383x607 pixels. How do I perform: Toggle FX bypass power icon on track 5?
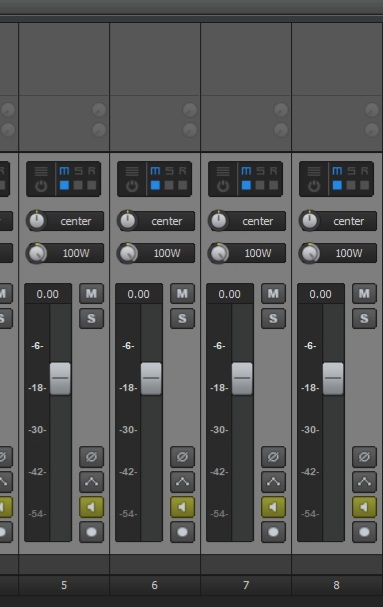click(x=41, y=186)
